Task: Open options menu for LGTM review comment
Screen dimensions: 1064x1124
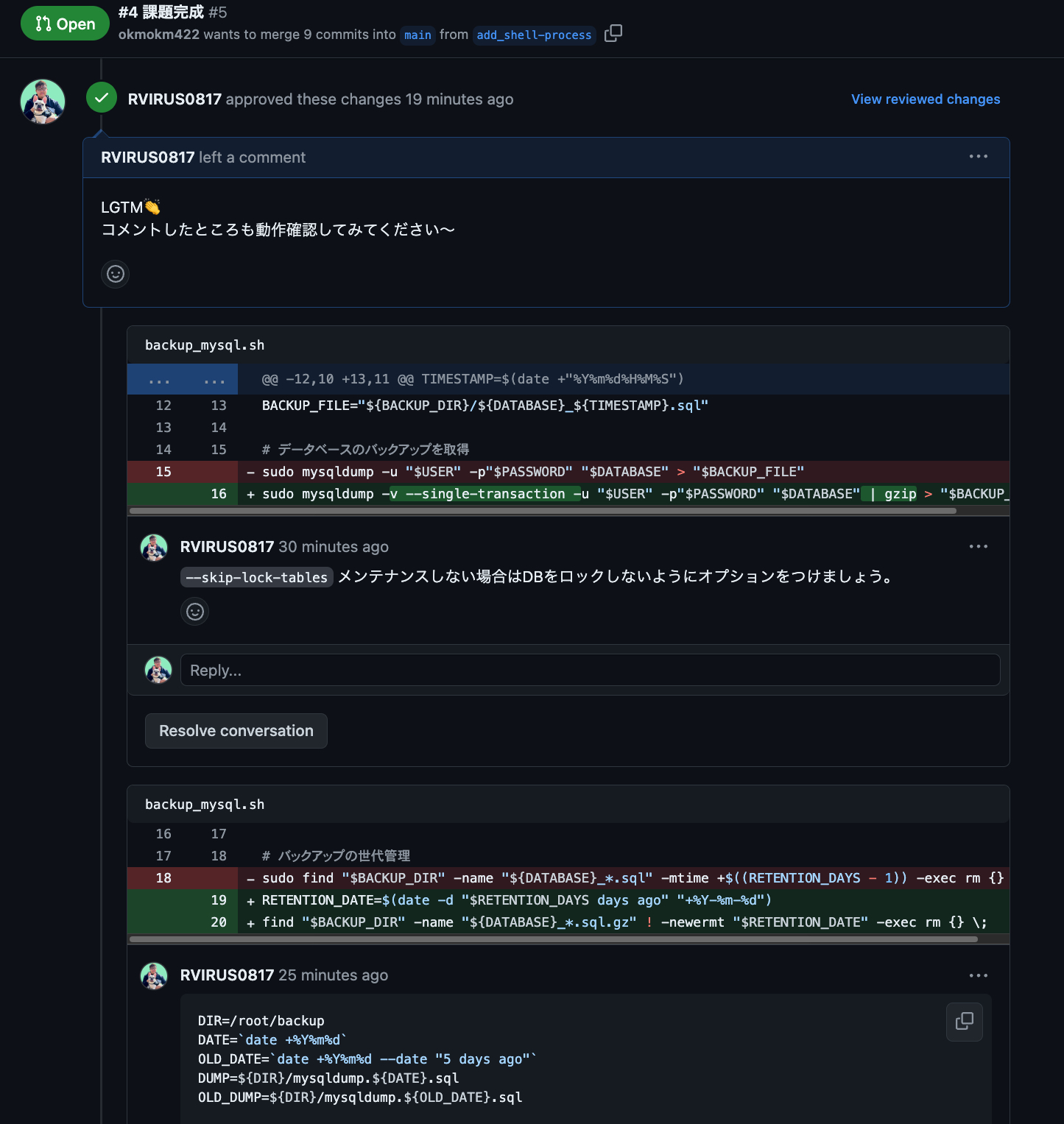Action: (978, 157)
